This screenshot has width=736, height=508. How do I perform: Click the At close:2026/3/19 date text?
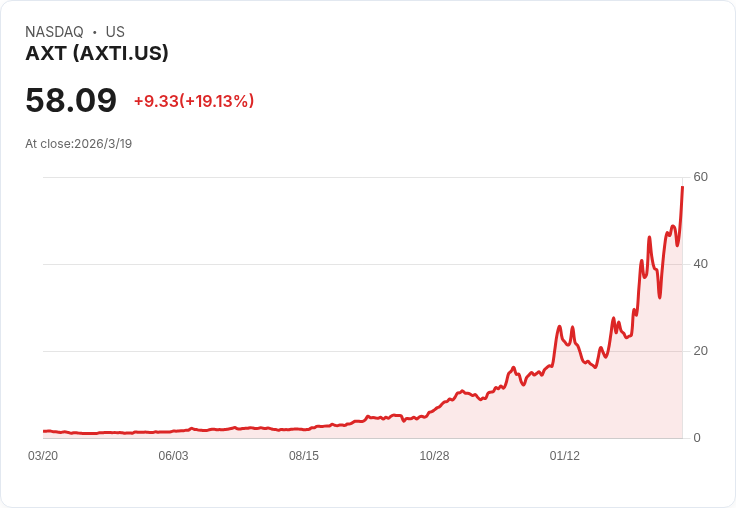coord(78,144)
